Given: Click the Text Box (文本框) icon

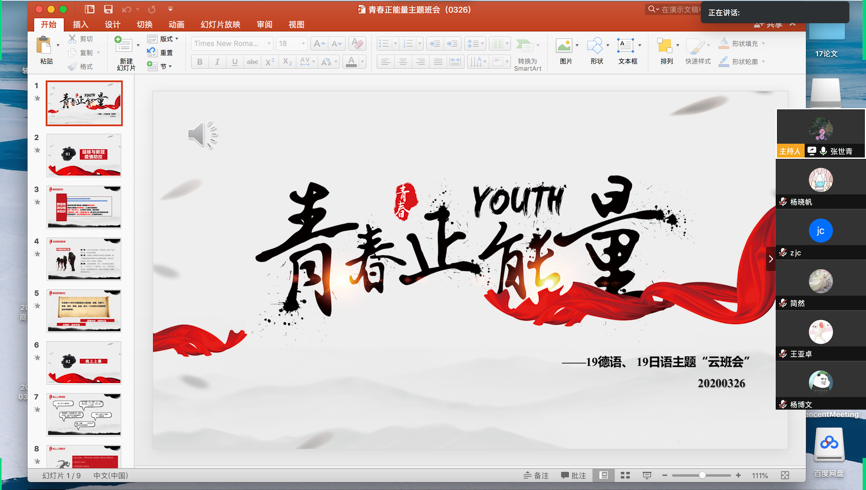Looking at the screenshot, I should (627, 47).
